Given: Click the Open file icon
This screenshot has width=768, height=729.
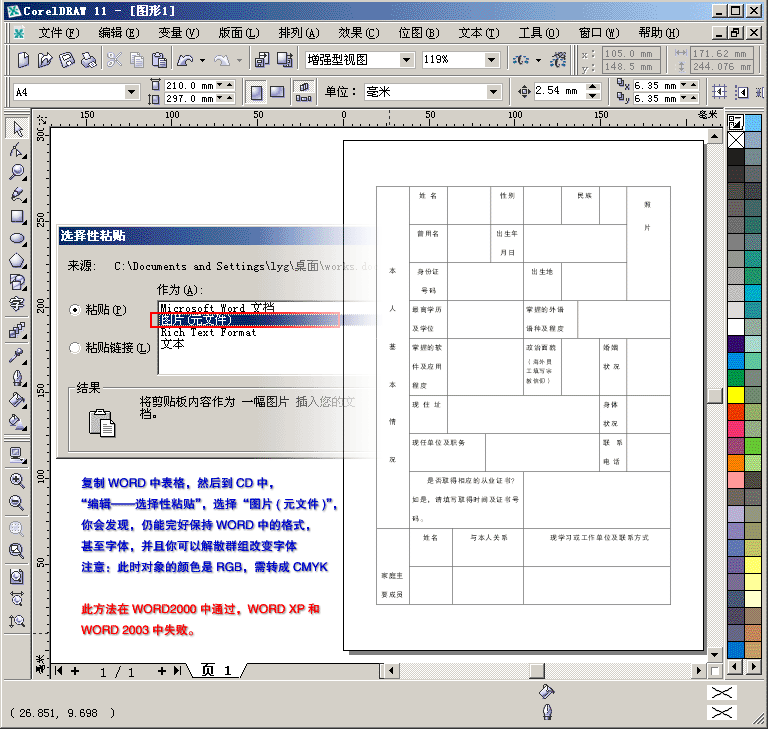Looking at the screenshot, I should click(x=45, y=60).
